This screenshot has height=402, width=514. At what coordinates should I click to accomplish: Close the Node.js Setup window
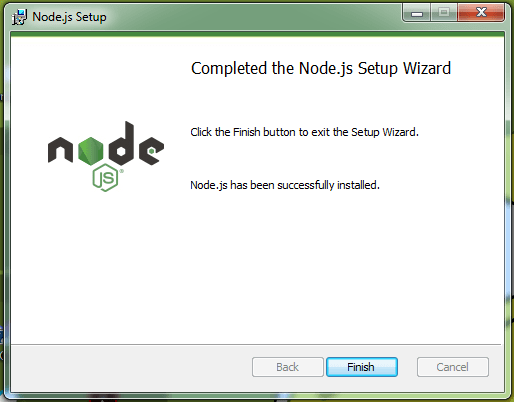(x=481, y=13)
